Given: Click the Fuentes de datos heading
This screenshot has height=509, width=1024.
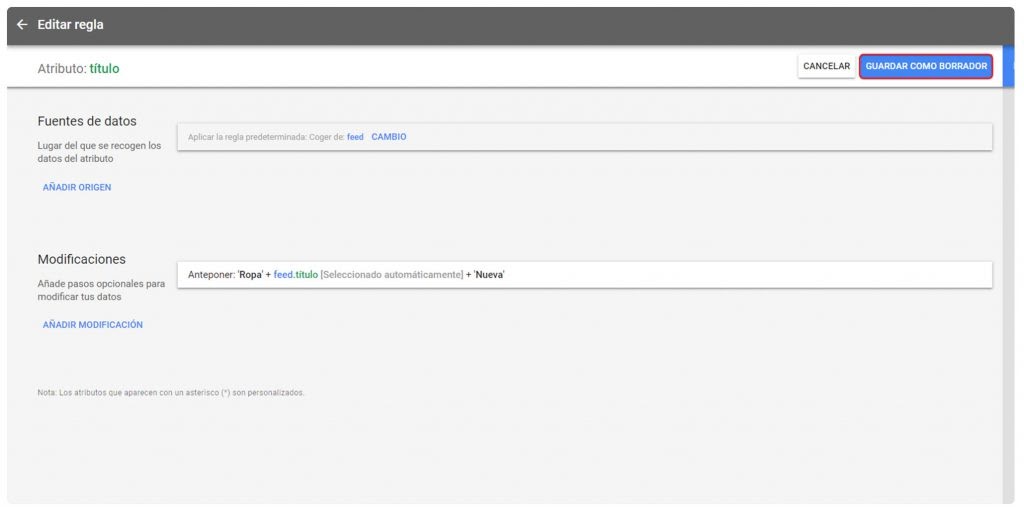Looking at the screenshot, I should pos(87,122).
